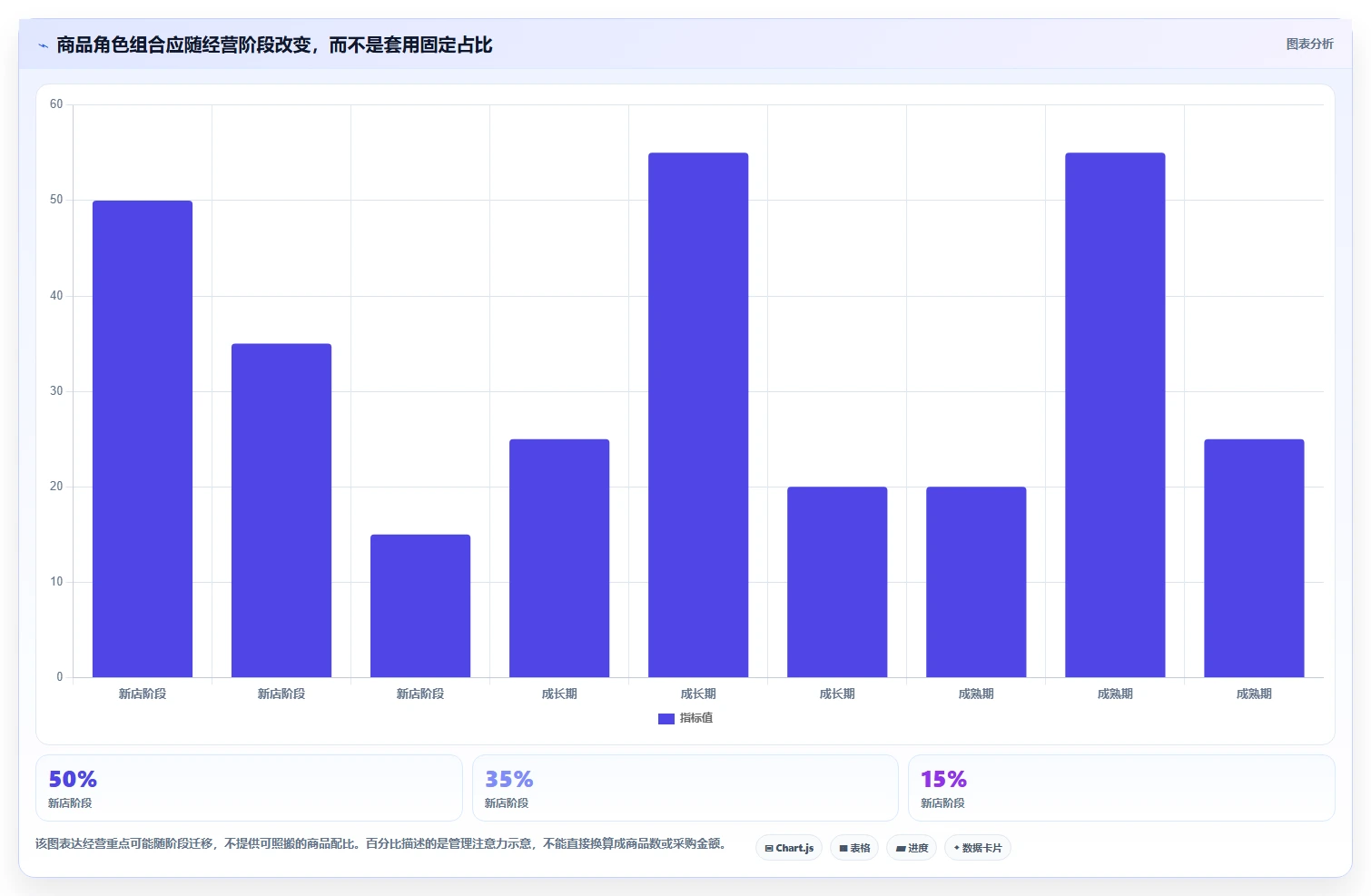1371x896 pixels.
Task: Click the y-axis label 60
Action: pyautogui.click(x=56, y=104)
